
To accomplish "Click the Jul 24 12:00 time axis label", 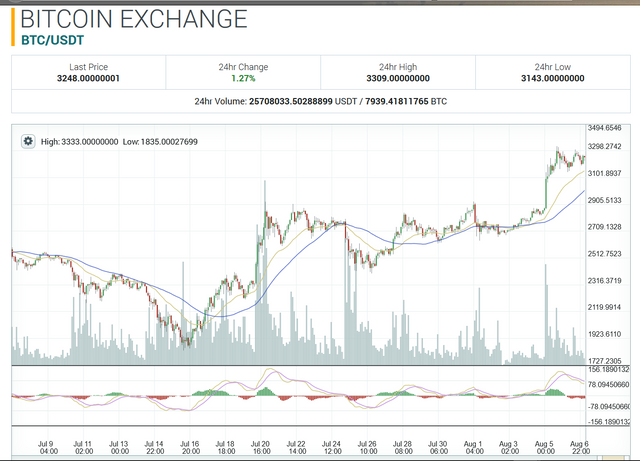I will [332, 448].
